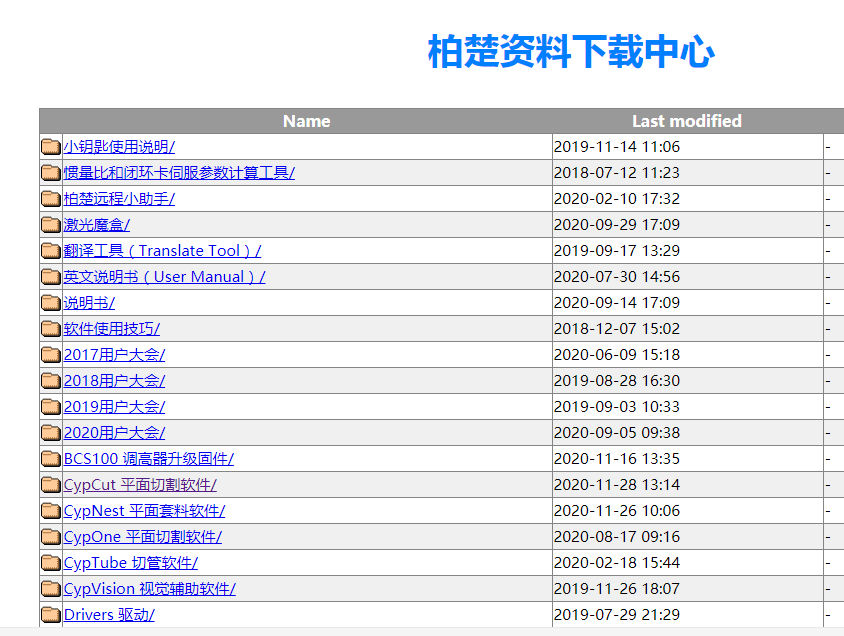Open the 说明书 folder link
844x636 pixels.
(89, 303)
